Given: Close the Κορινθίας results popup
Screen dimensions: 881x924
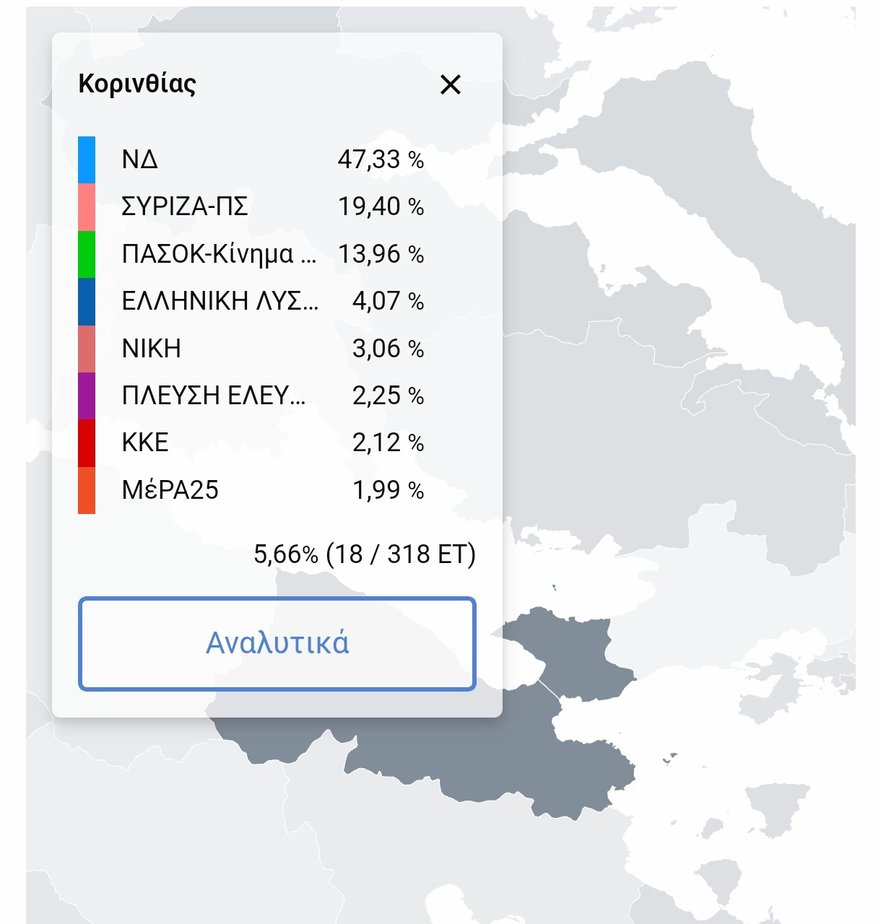Looking at the screenshot, I should click(451, 85).
